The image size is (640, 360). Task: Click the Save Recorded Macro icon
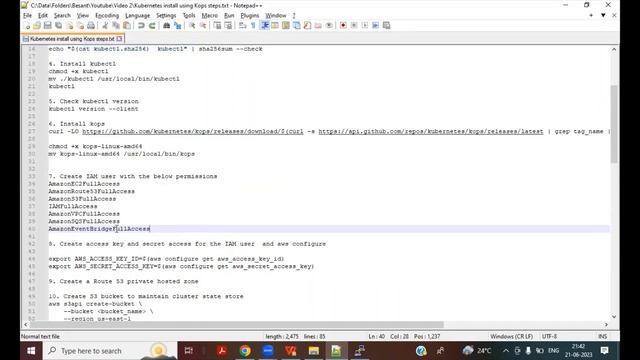[386, 26]
